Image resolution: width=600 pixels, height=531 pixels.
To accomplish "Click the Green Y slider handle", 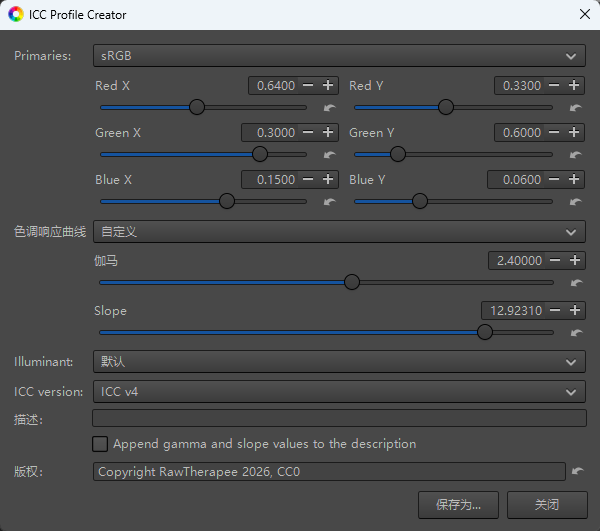I will (x=398, y=155).
